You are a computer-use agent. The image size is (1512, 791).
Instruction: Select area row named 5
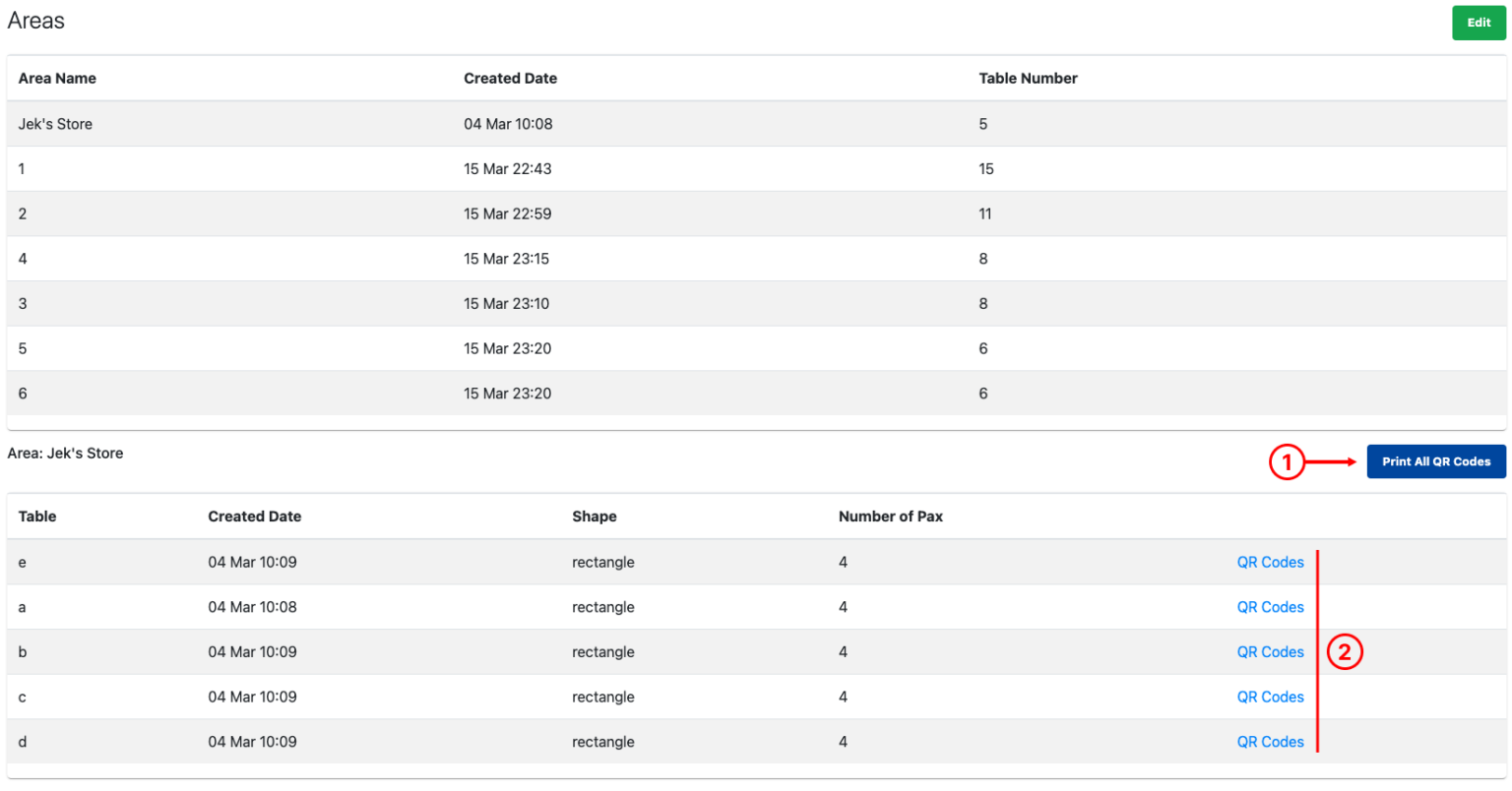pos(394,347)
